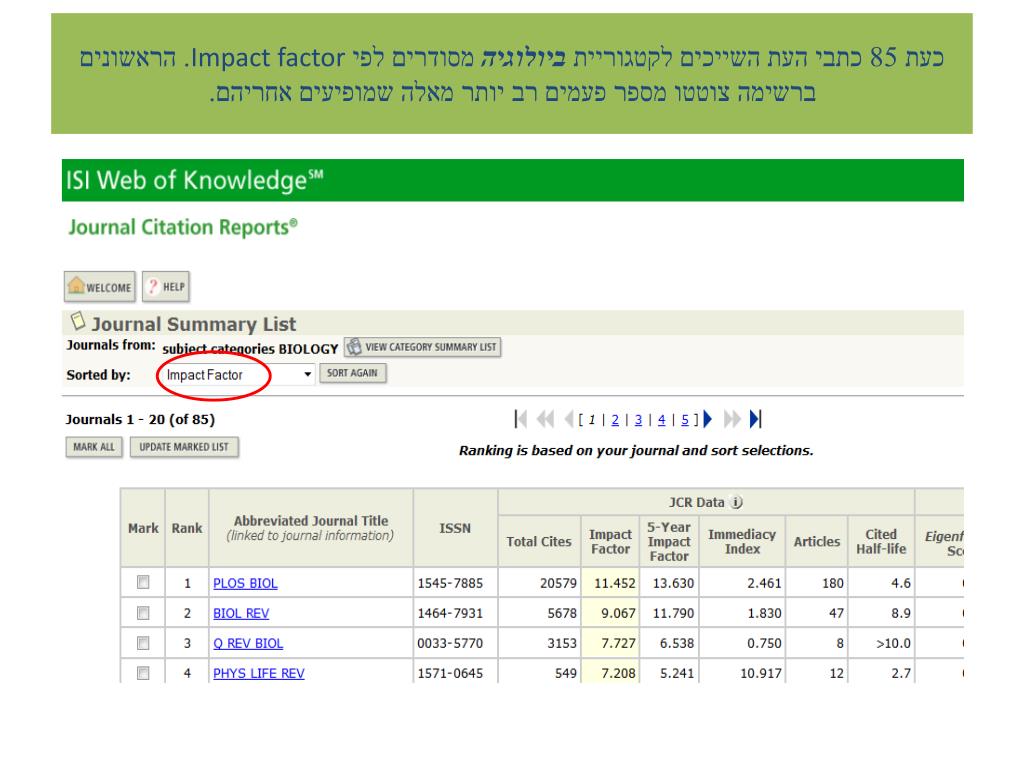Click impact factor value 11.452
Viewport: 1024px width, 768px height.
[x=615, y=583]
